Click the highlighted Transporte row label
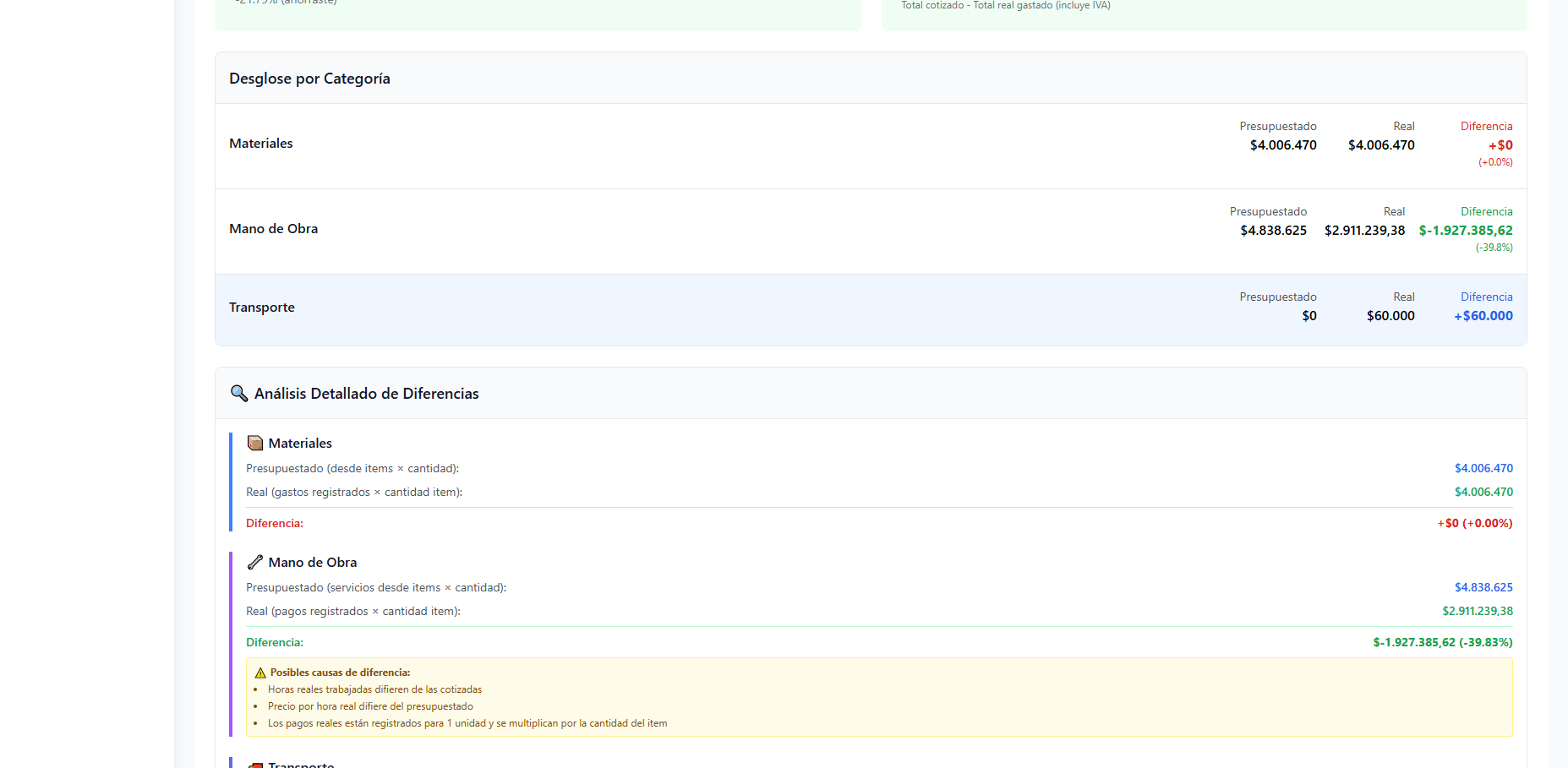Screen dimensions: 1568x768 (262, 308)
